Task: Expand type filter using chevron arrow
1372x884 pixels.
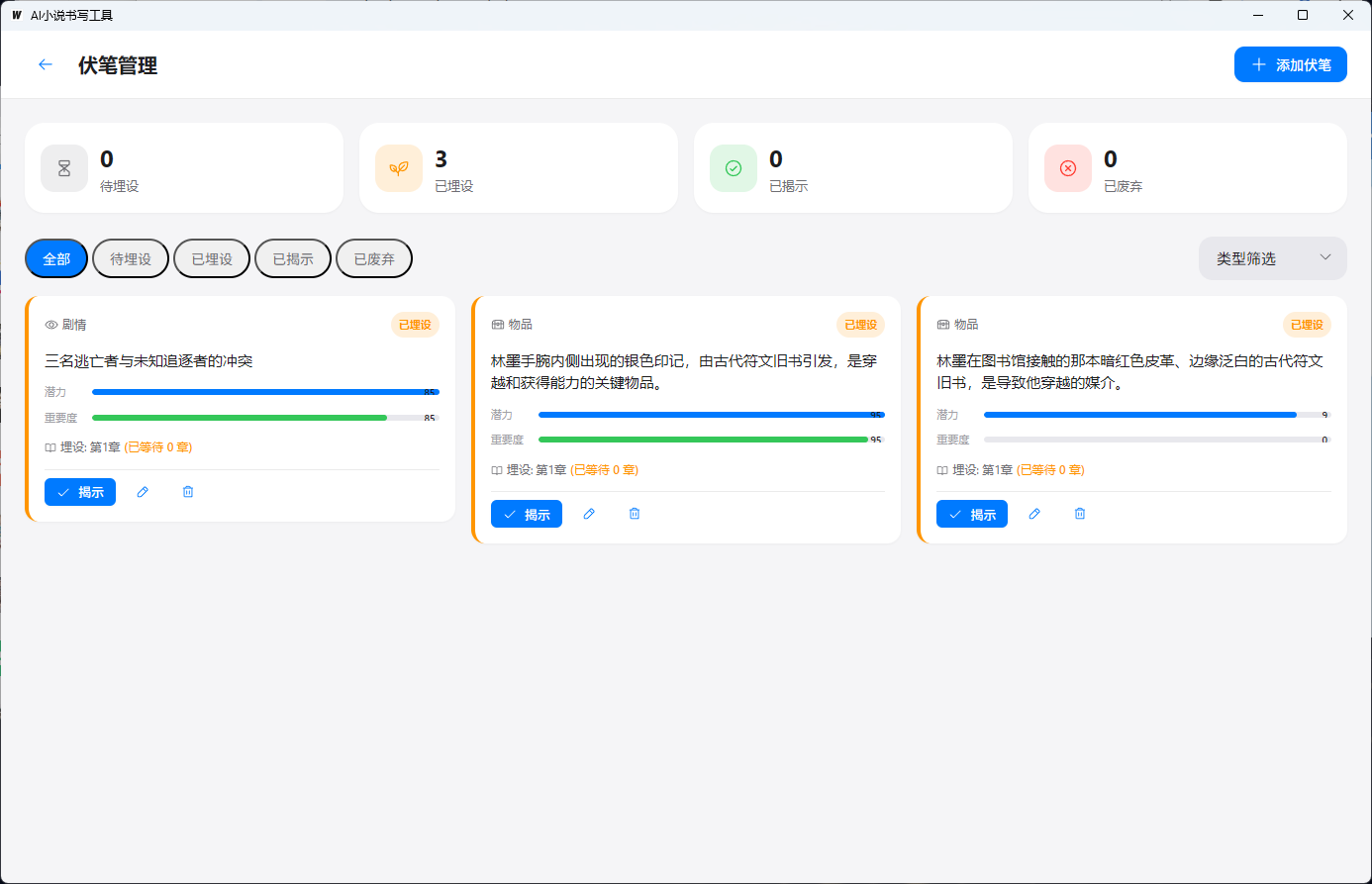Action: pos(1325,257)
